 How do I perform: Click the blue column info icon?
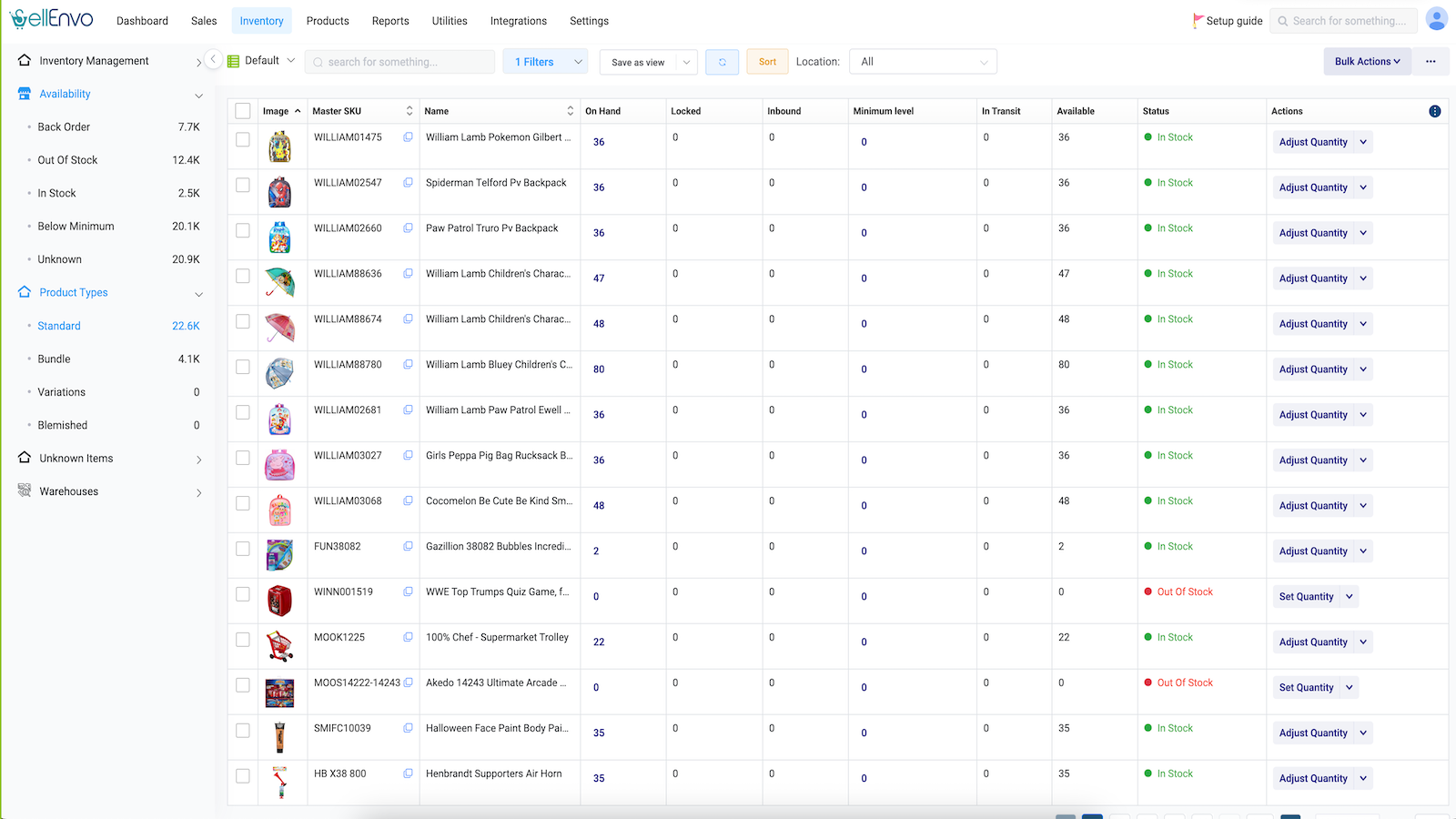[x=1434, y=111]
